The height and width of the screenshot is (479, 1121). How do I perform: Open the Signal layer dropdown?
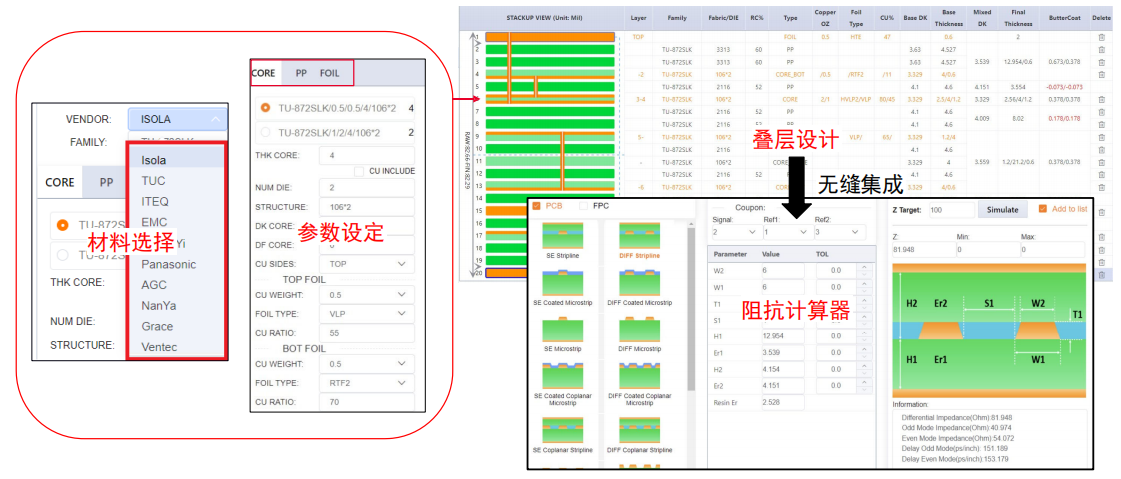pyautogui.click(x=733, y=232)
